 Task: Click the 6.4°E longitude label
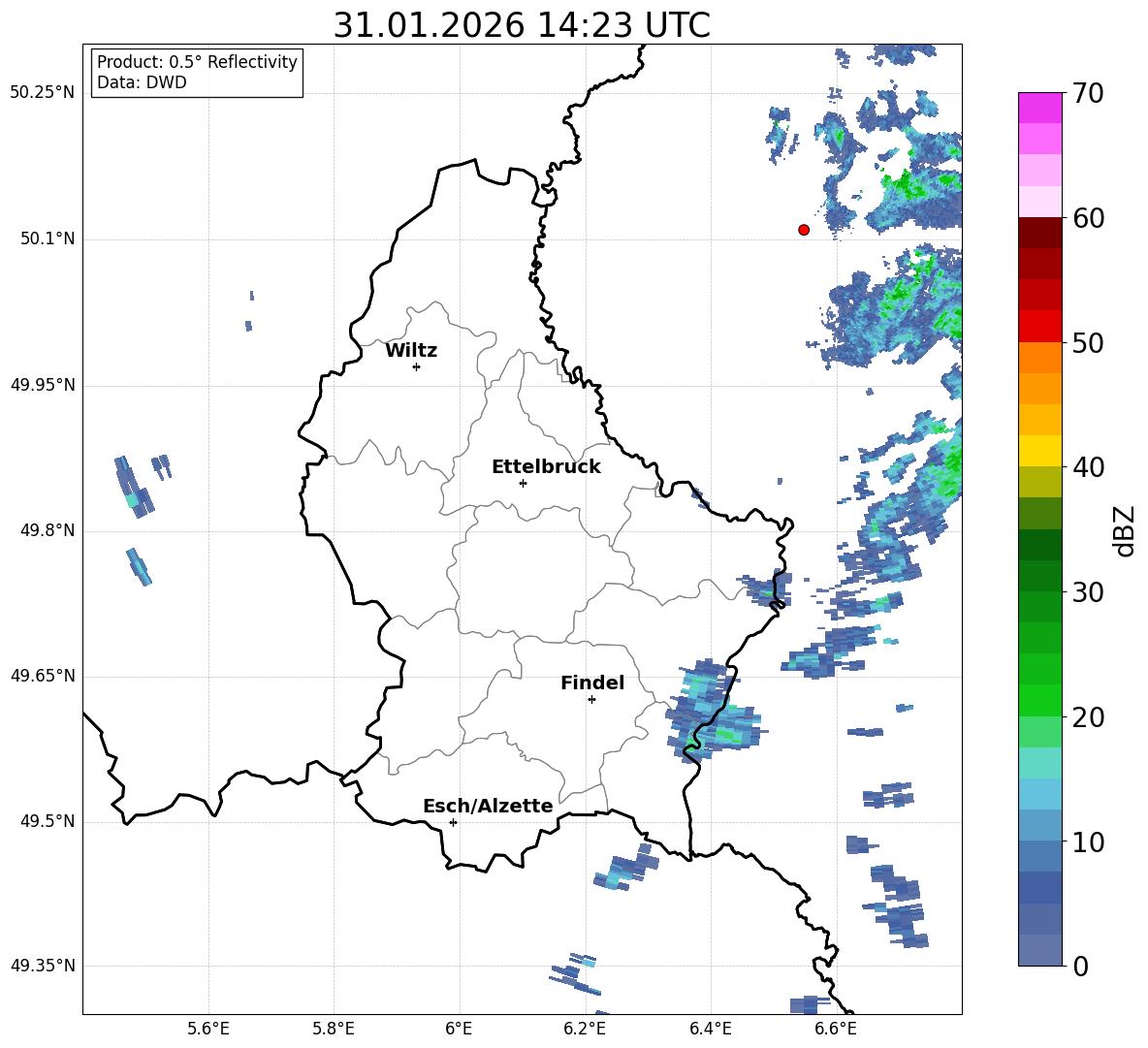click(710, 1029)
